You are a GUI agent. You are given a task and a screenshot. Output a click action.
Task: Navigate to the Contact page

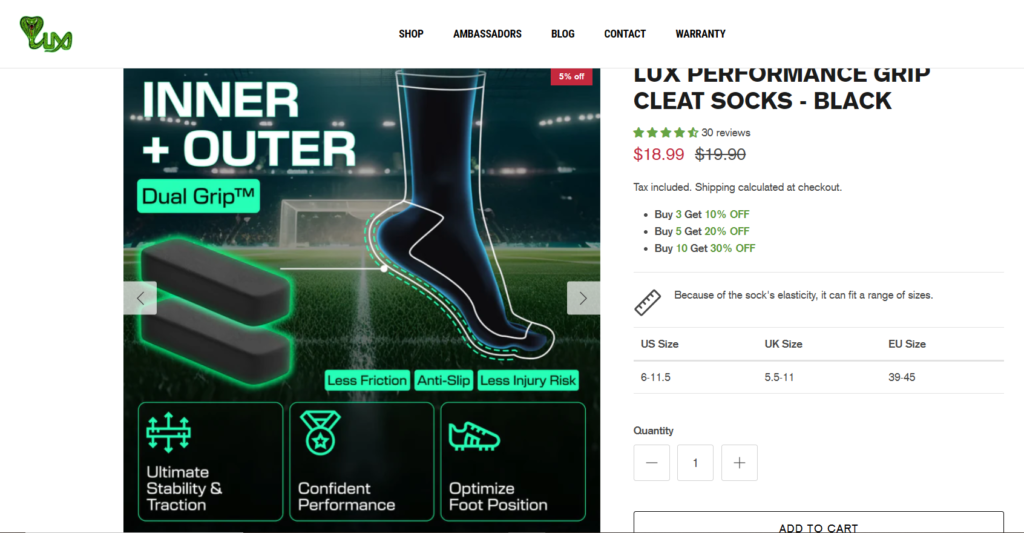click(624, 34)
